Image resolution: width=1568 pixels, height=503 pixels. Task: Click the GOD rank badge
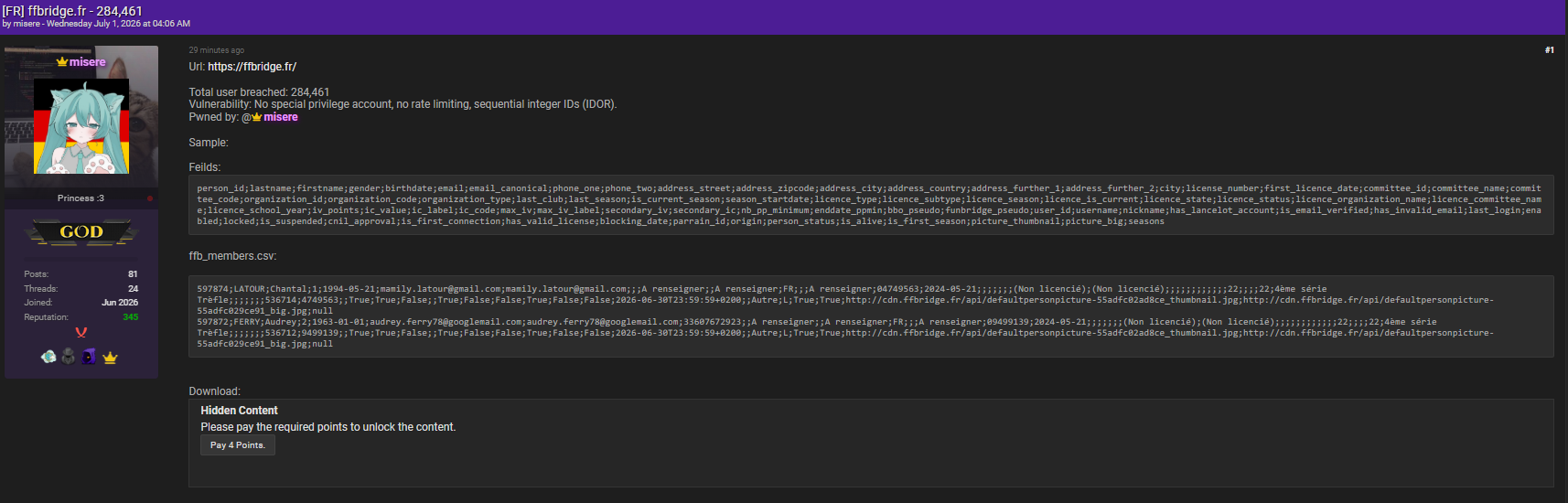click(81, 232)
